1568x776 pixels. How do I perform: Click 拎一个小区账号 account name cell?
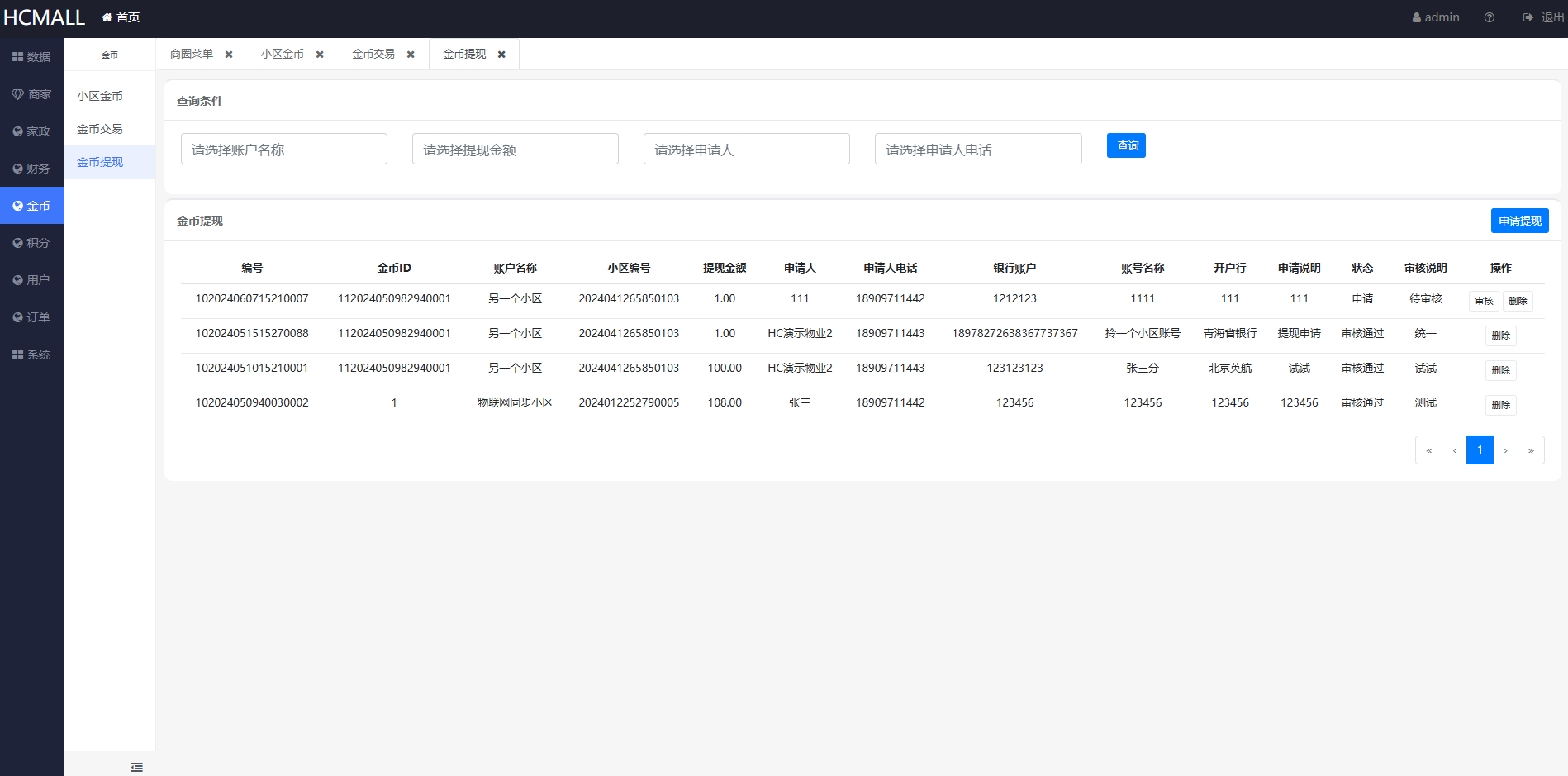[x=1143, y=333]
